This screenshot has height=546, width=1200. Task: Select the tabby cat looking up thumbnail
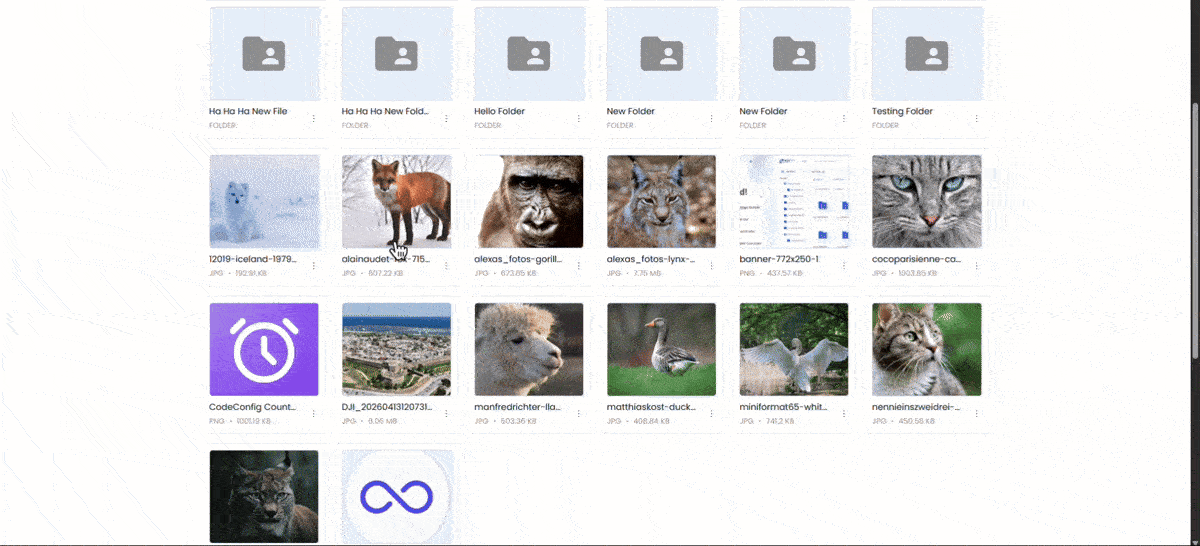tap(927, 349)
